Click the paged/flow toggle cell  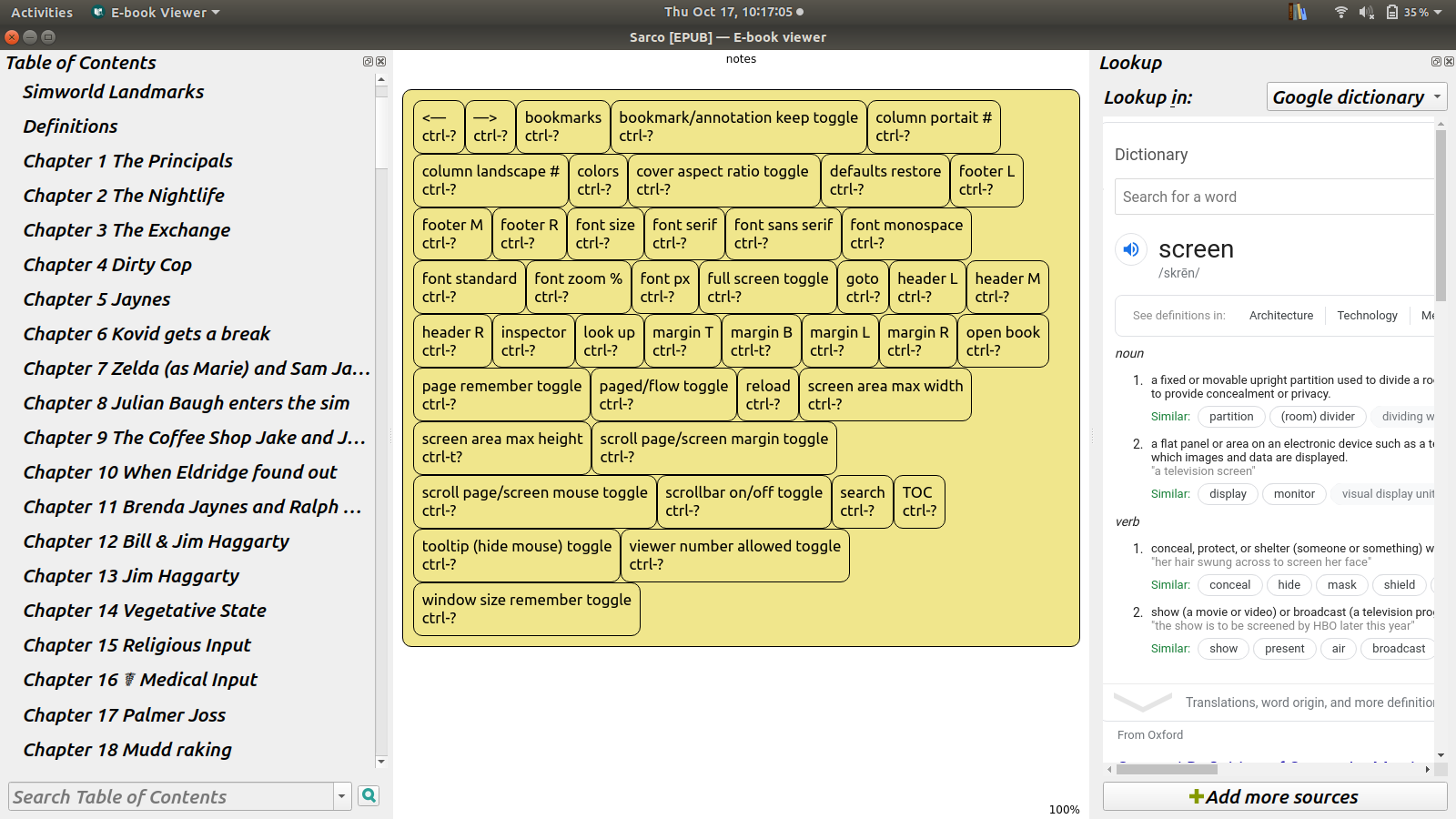point(664,395)
